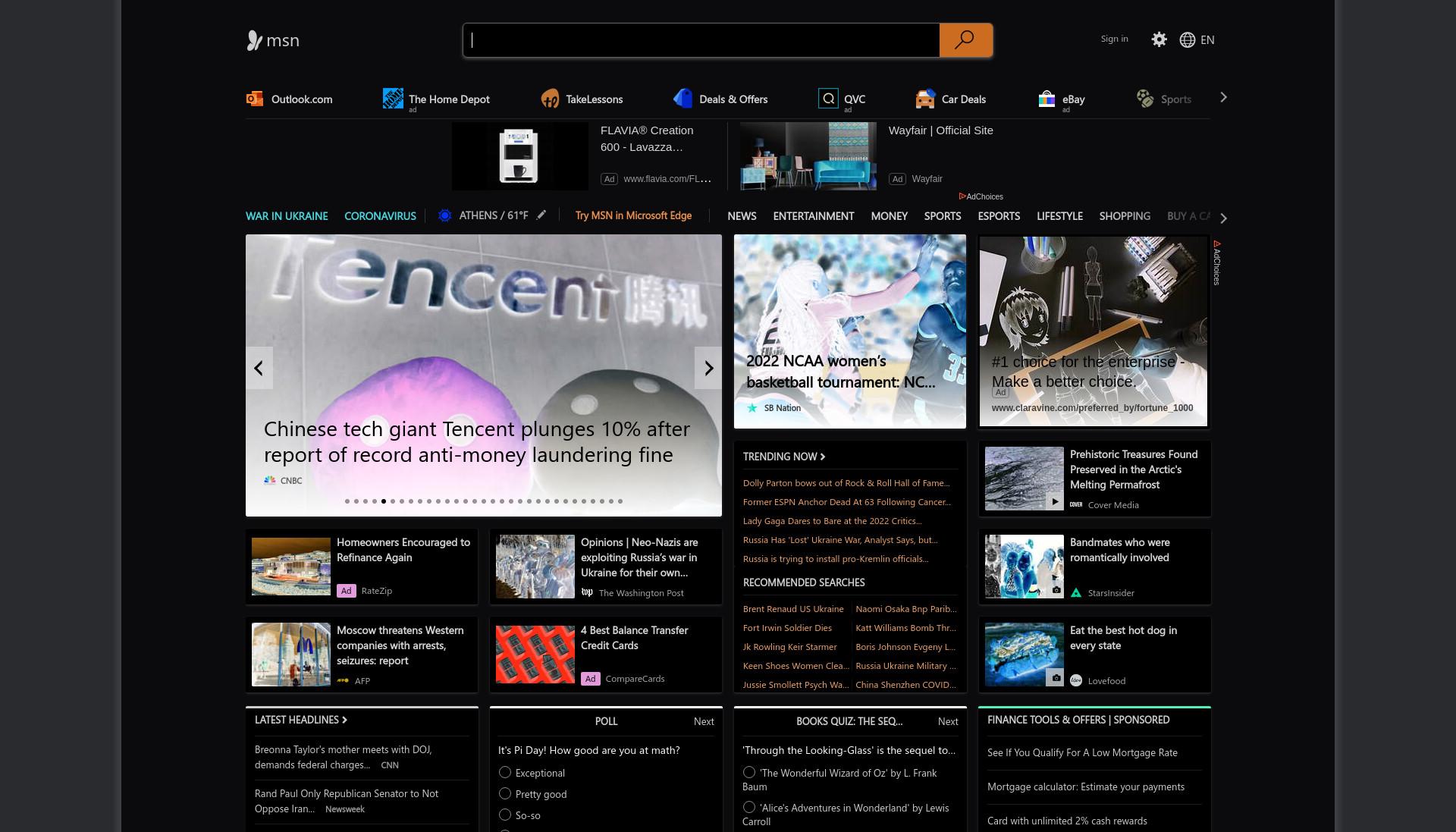
Task: Click the weather sun icon near Athens
Action: (445, 215)
